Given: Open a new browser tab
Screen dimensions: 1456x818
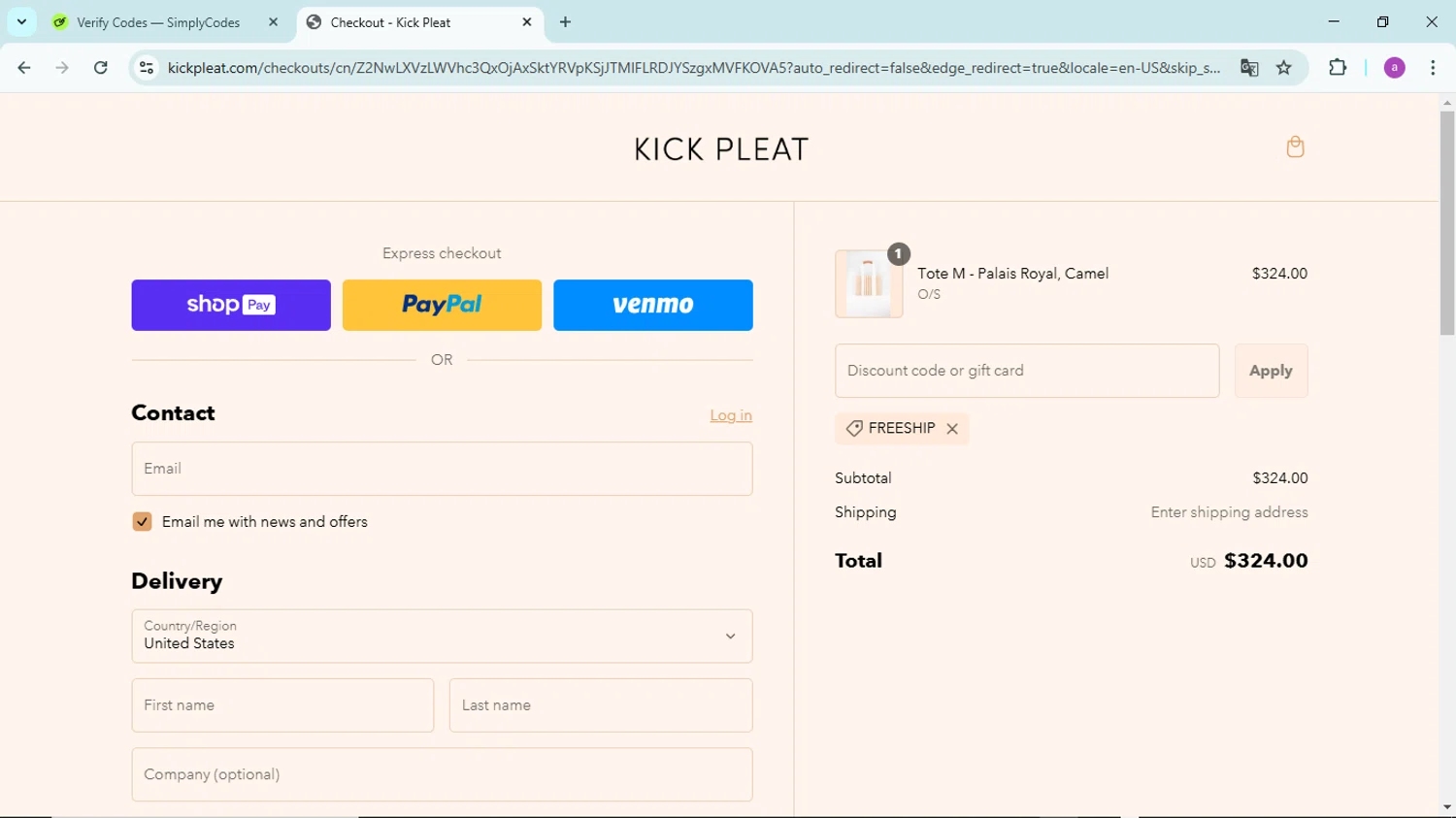Looking at the screenshot, I should 566,22.
